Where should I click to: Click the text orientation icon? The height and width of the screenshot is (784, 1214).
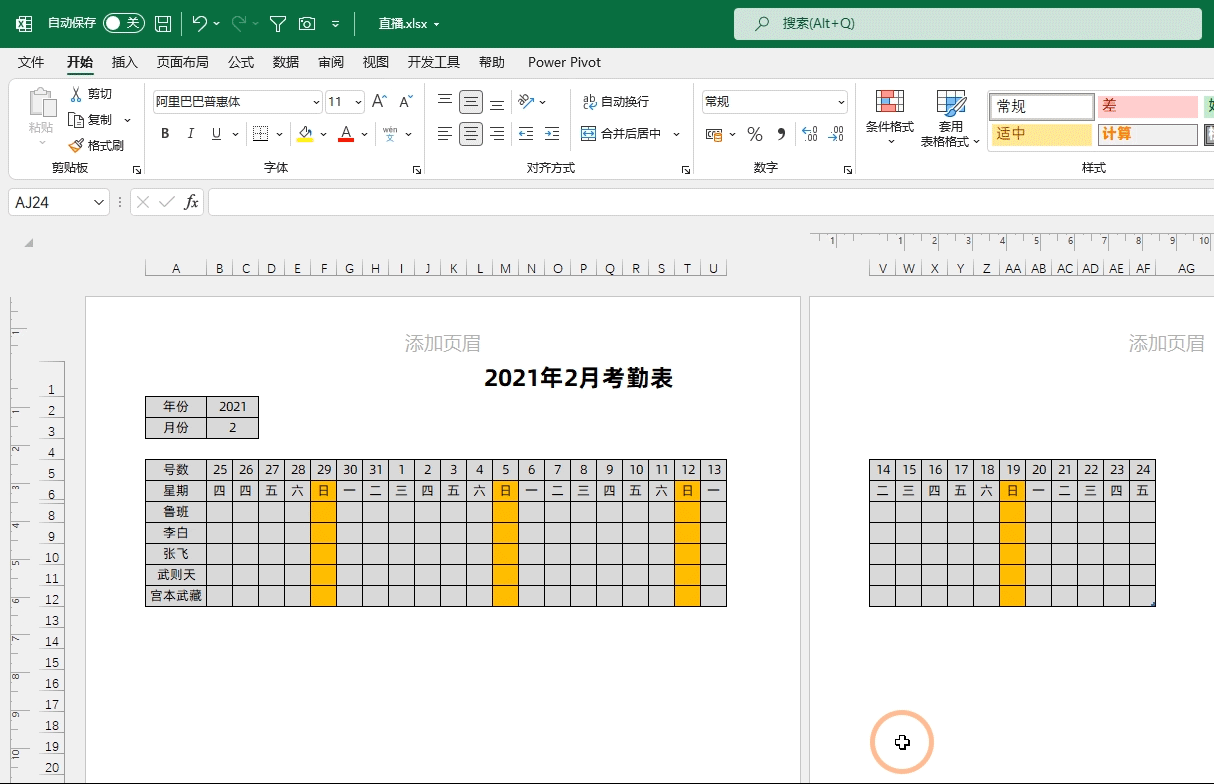[x=526, y=102]
